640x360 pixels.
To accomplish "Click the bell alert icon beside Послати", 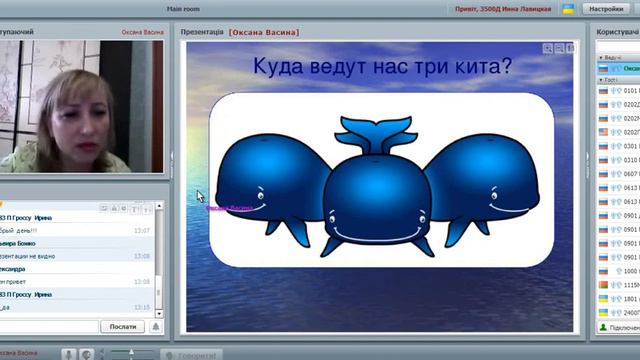I will 156,327.
